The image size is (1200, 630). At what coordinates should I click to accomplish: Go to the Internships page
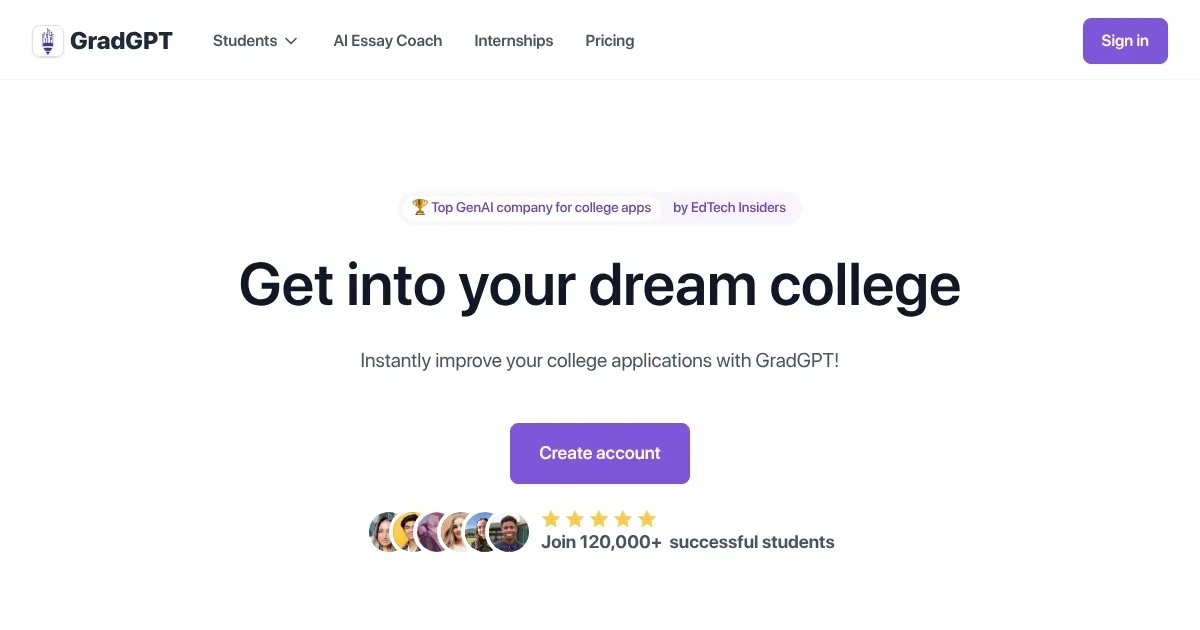513,41
